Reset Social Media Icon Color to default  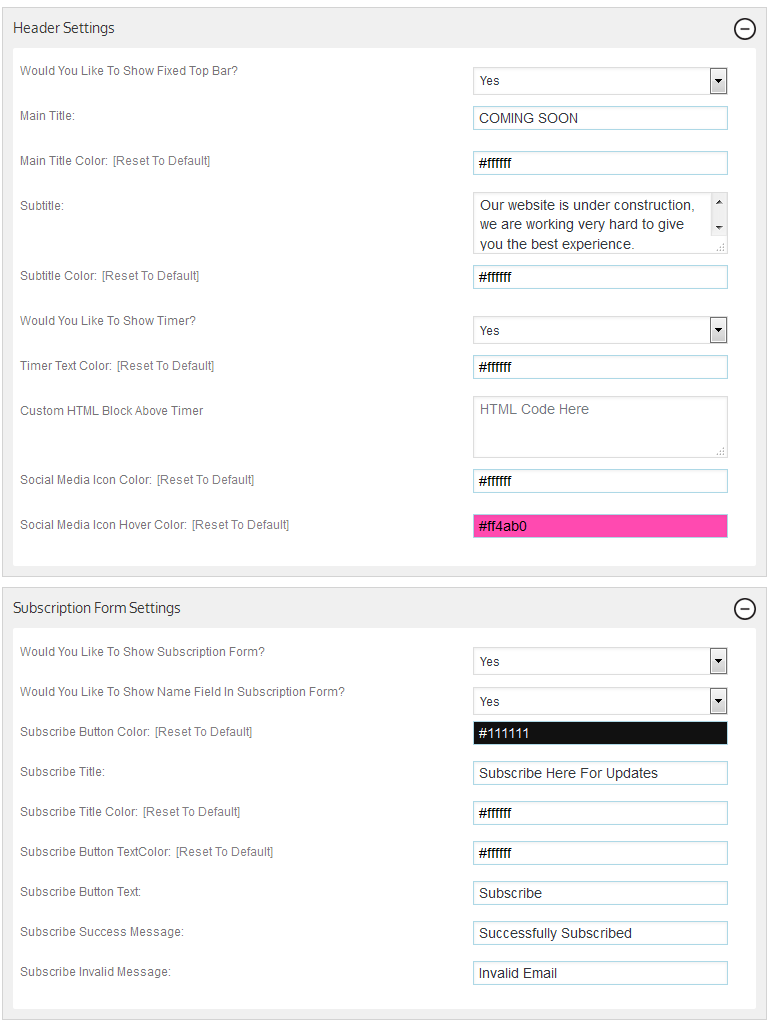pyautogui.click(x=205, y=480)
